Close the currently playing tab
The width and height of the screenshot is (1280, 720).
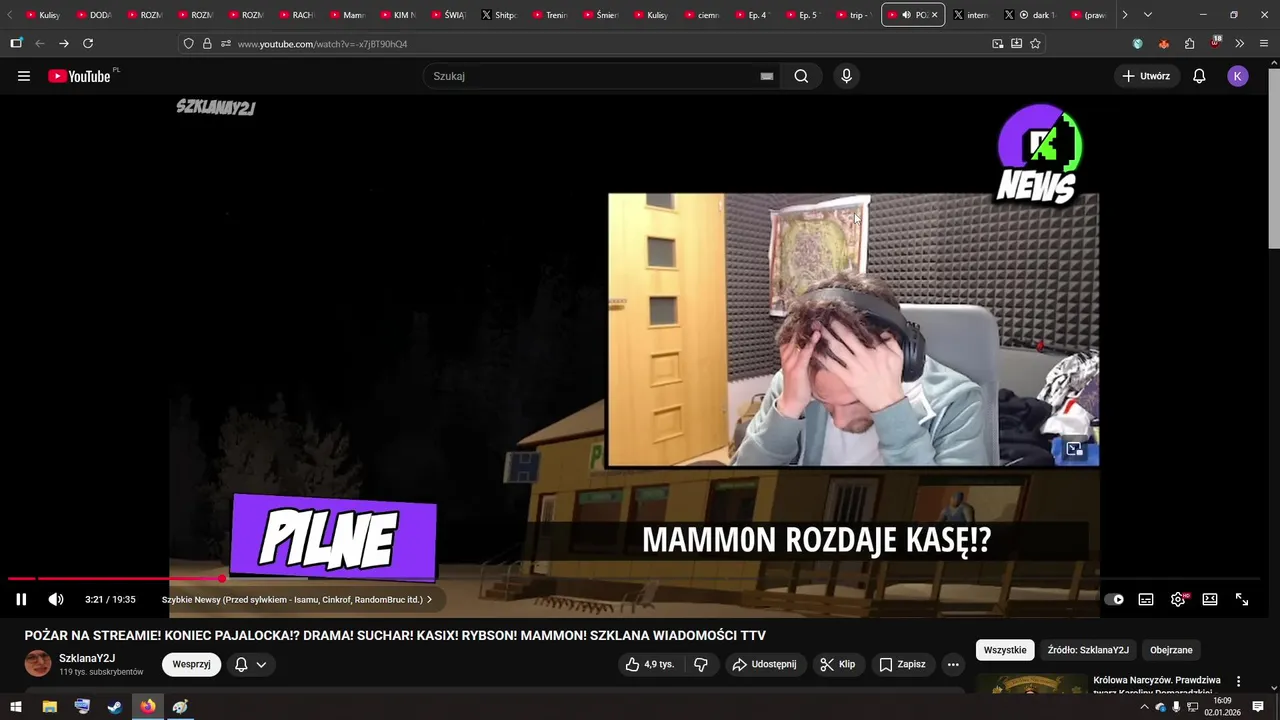click(935, 15)
